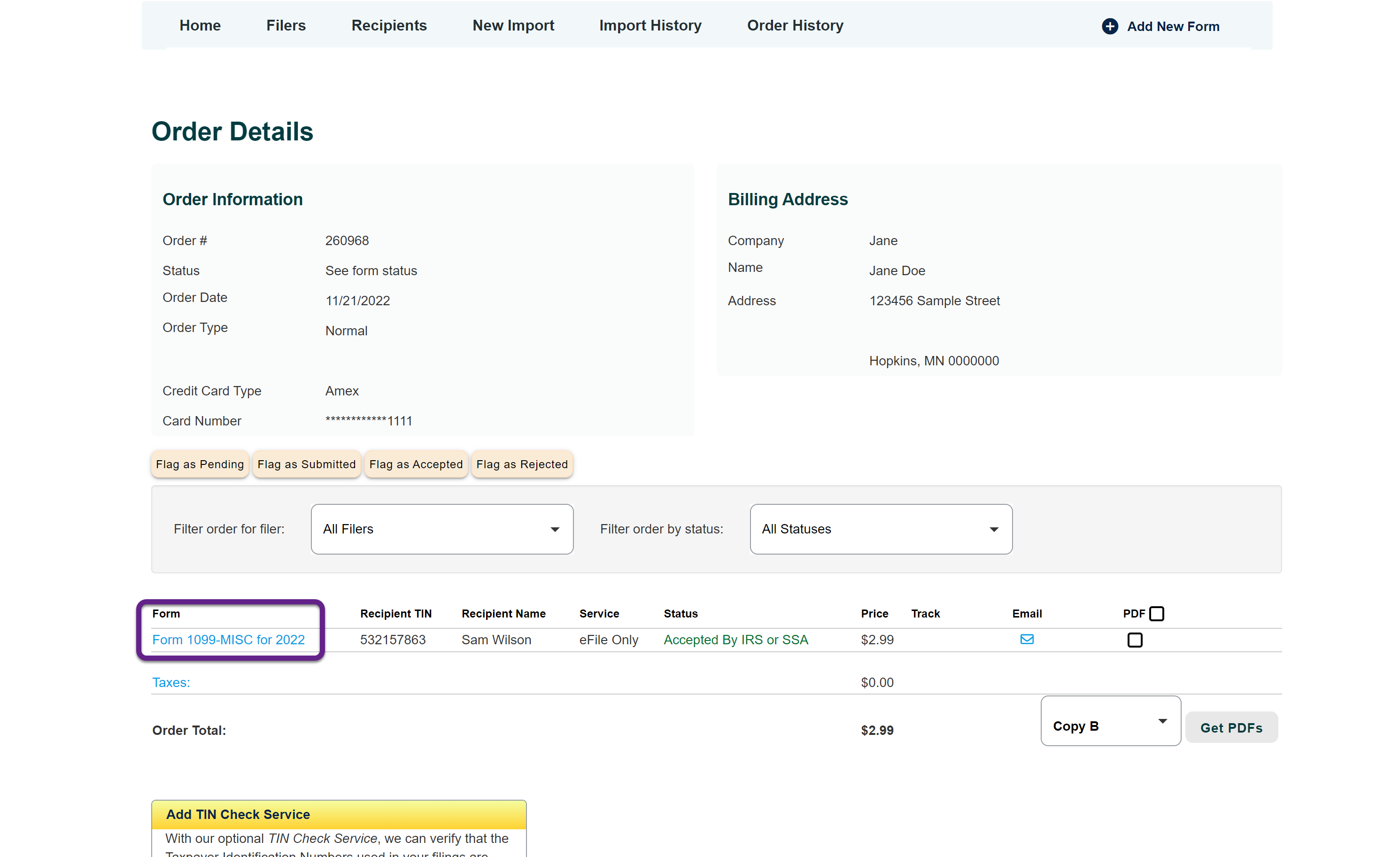Open the Filers navigation tab
Image resolution: width=1400 pixels, height=857 pixels.
[286, 25]
